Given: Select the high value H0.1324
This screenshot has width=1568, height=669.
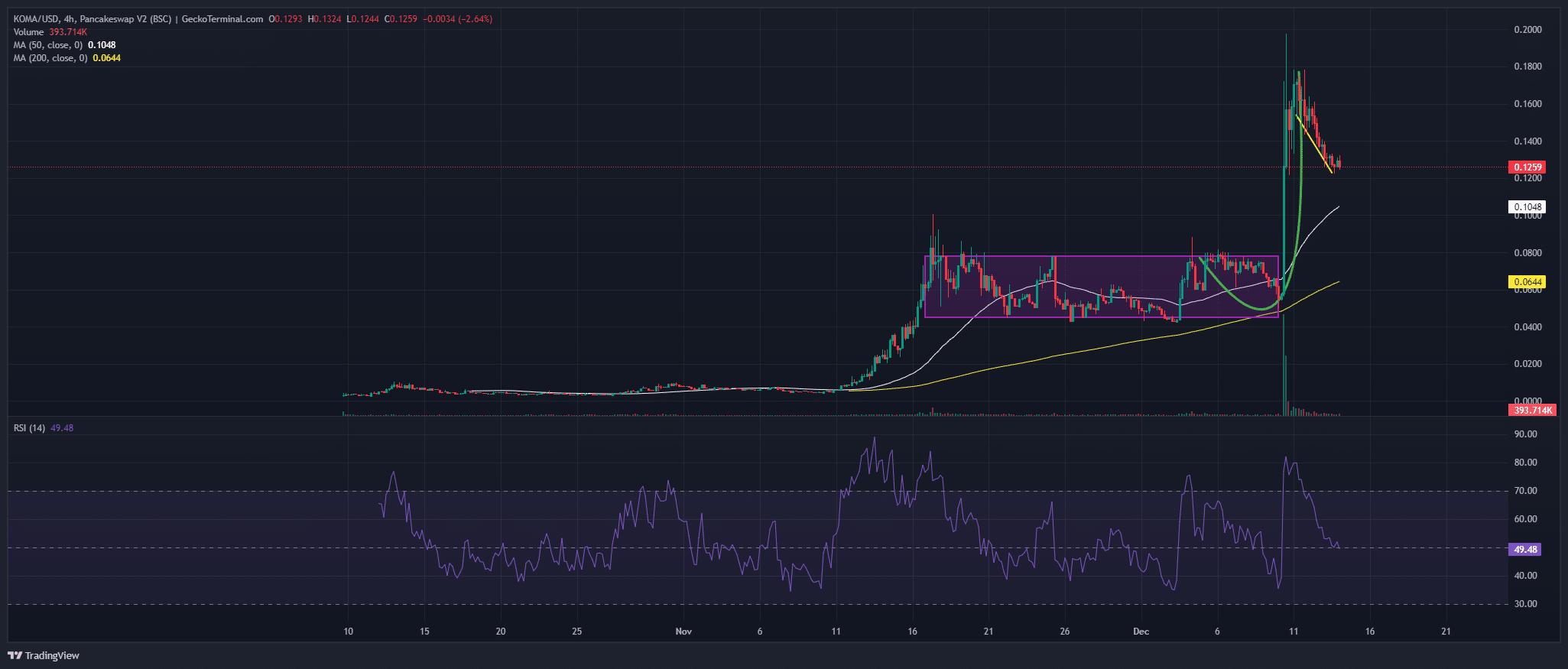Looking at the screenshot, I should (x=324, y=19).
